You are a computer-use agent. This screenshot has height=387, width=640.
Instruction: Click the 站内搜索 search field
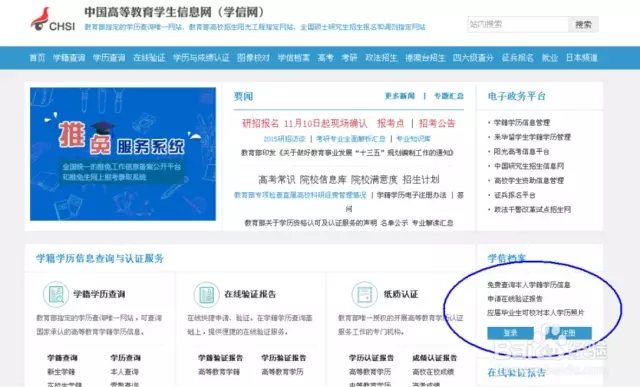518,24
